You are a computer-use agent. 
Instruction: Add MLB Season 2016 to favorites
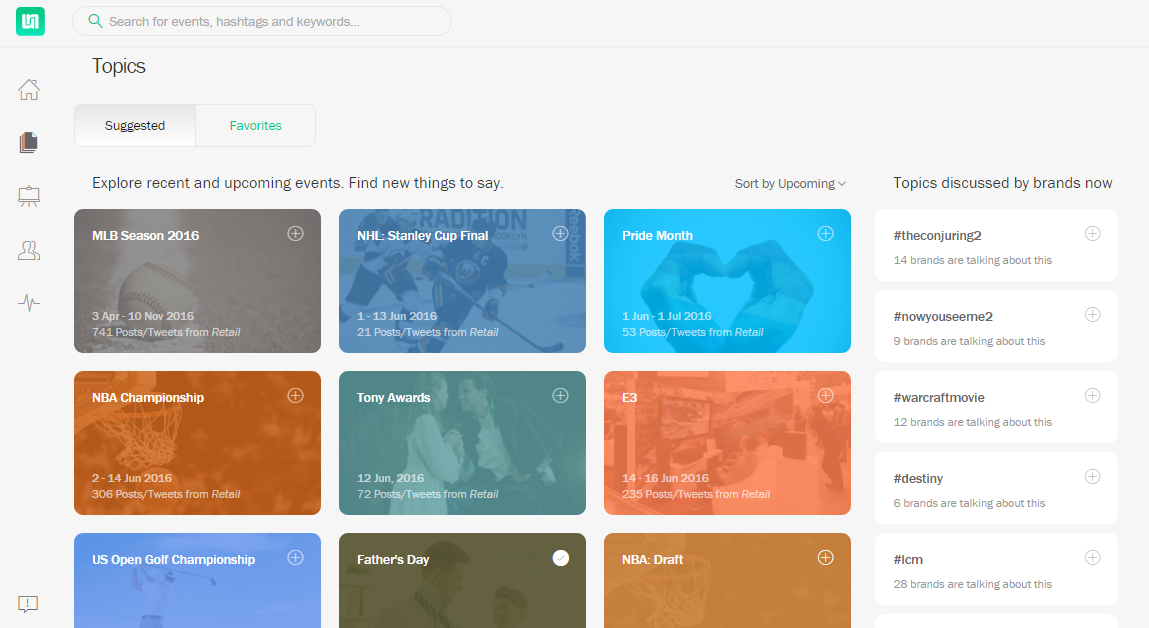[x=295, y=234]
